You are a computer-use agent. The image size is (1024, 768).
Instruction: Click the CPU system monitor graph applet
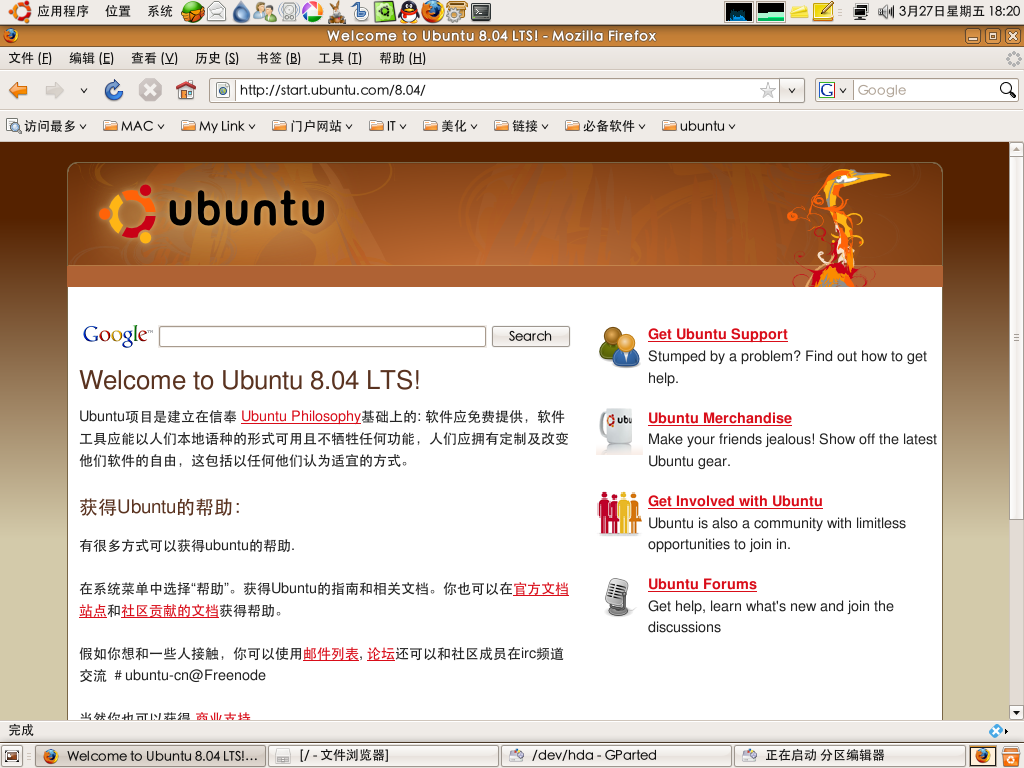pyautogui.click(x=739, y=12)
